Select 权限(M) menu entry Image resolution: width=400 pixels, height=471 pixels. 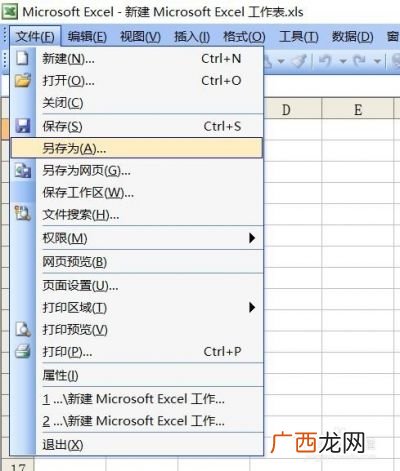click(x=137, y=238)
